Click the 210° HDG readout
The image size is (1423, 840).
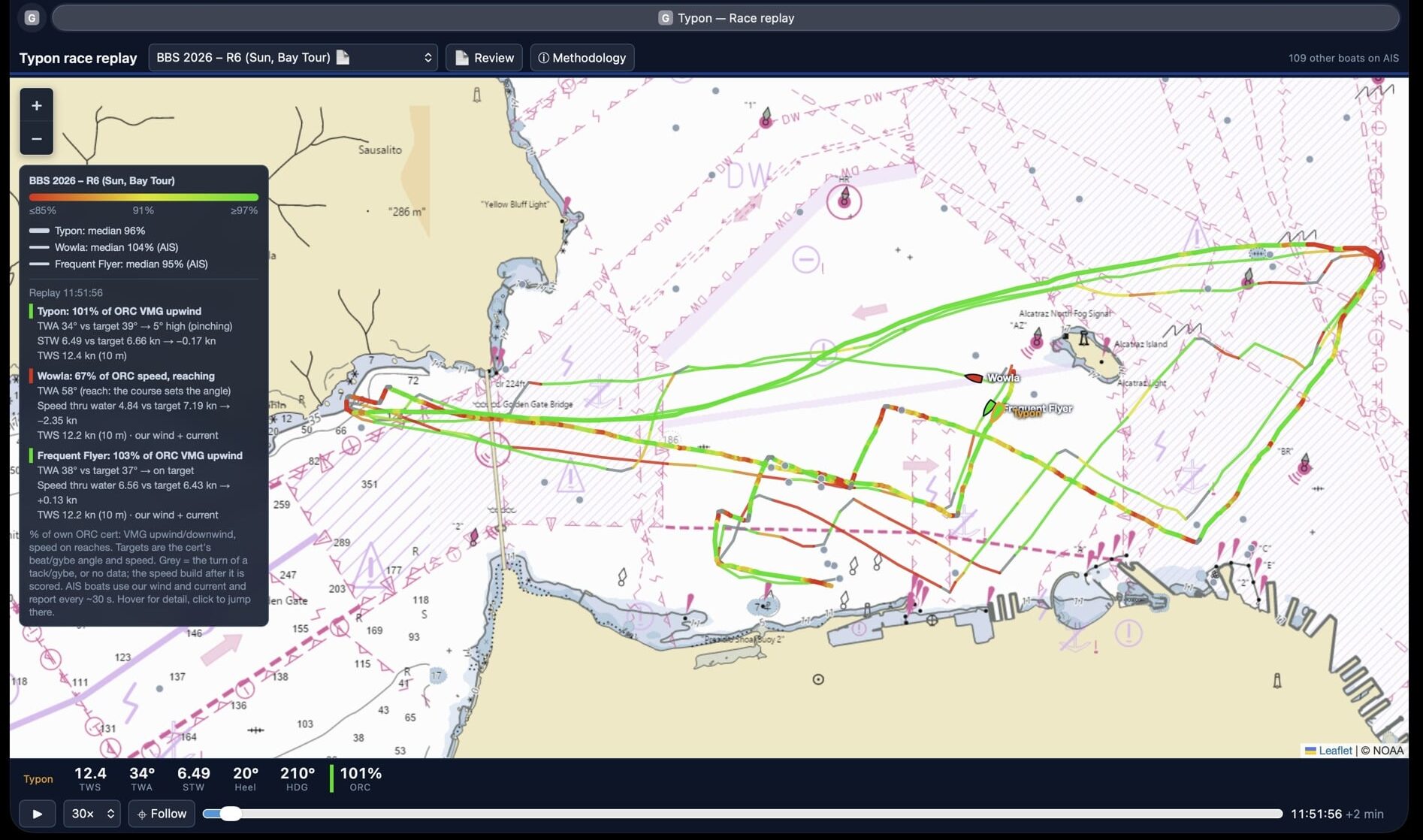pyautogui.click(x=298, y=778)
